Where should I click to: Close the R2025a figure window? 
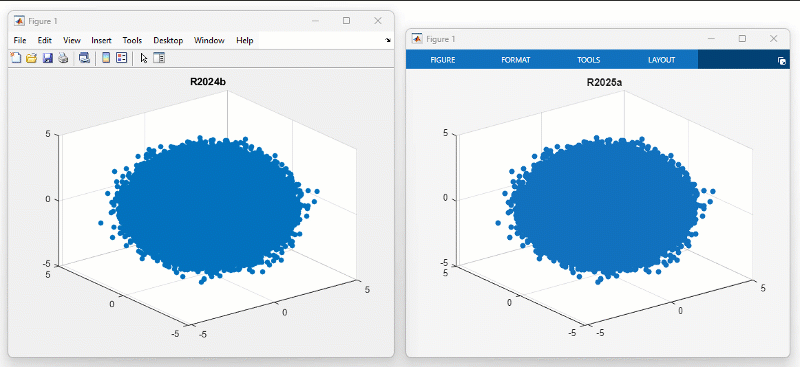click(x=773, y=38)
